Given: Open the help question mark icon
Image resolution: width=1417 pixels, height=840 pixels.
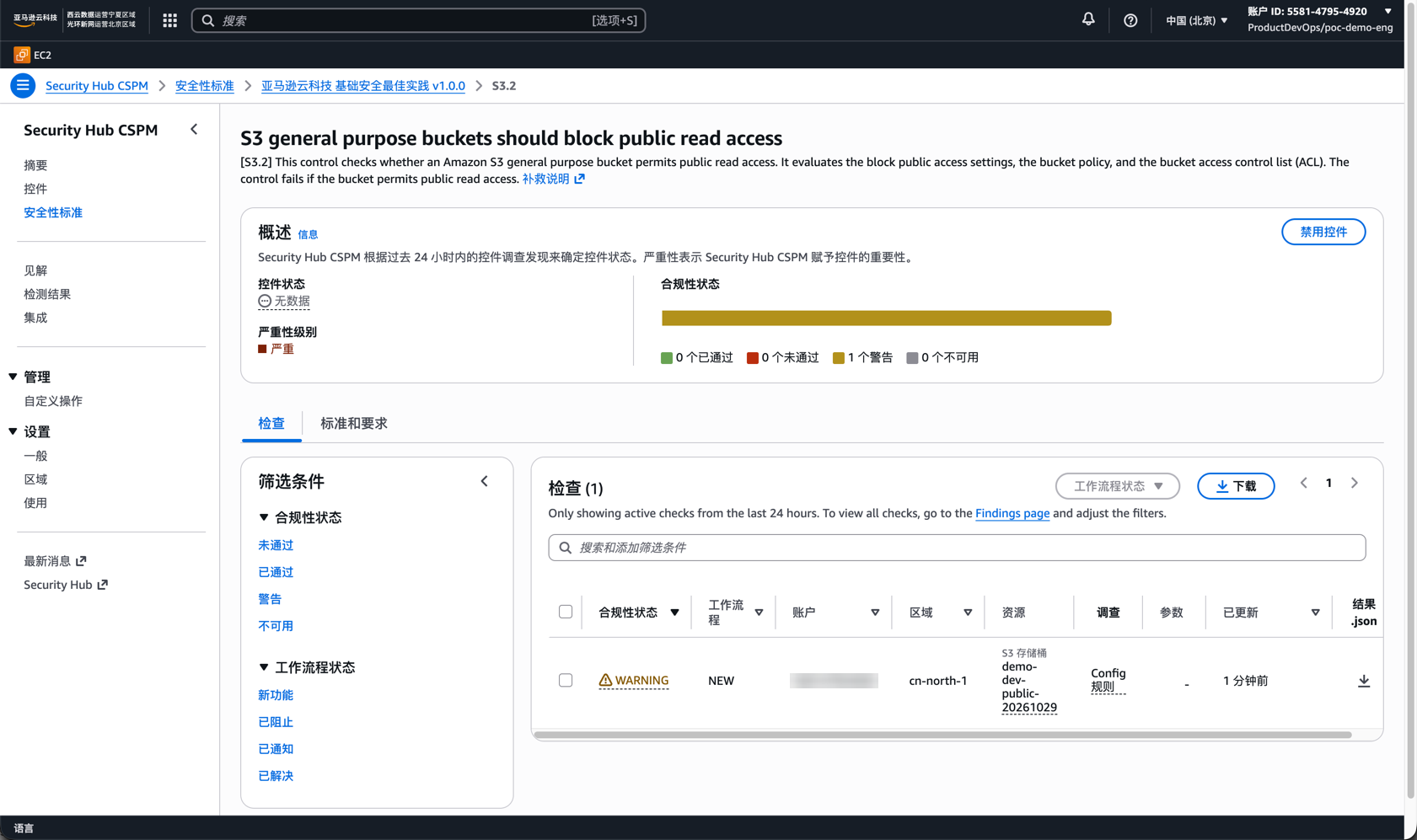Looking at the screenshot, I should click(x=1130, y=20).
